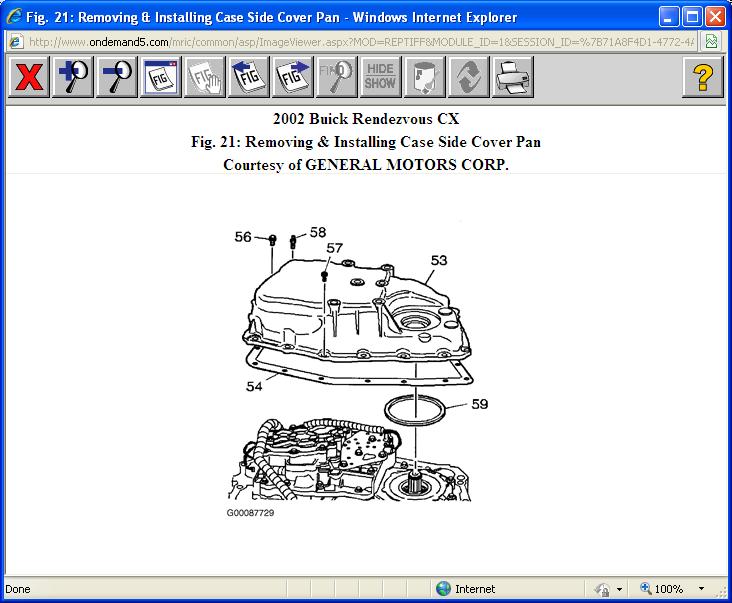Print the figure with the printer icon
The width and height of the screenshot is (732, 603).
(513, 77)
